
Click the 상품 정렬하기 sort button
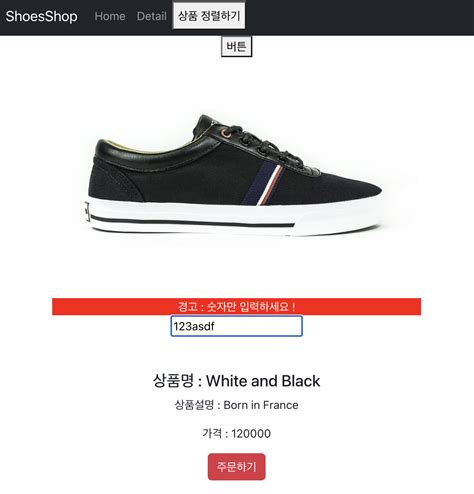point(209,15)
